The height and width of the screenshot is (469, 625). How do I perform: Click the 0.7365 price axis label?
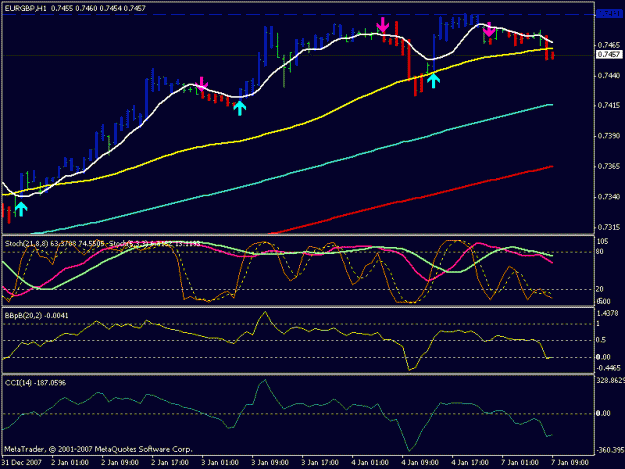tap(608, 166)
